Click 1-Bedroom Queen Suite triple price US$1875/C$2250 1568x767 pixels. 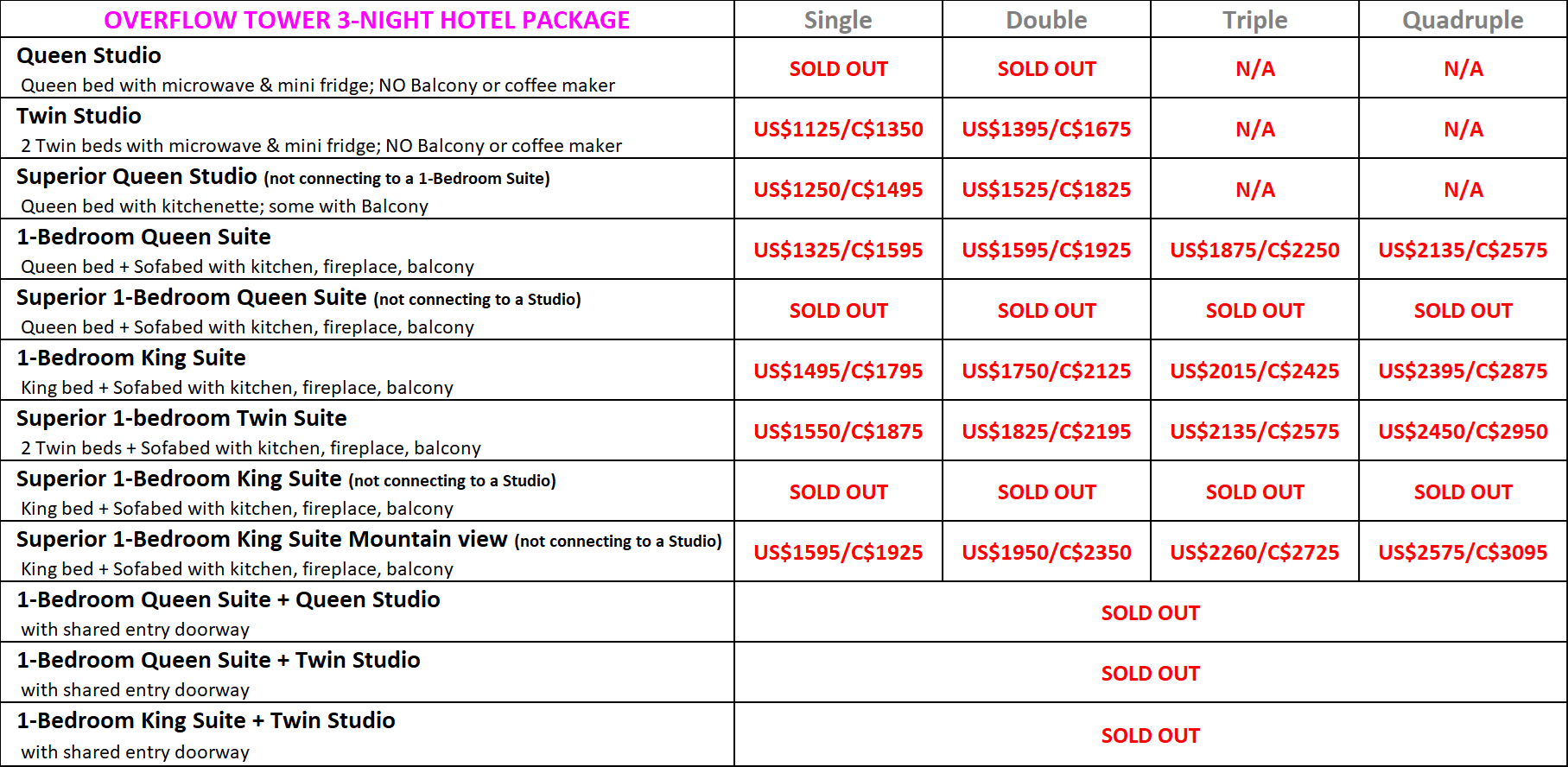click(1254, 250)
